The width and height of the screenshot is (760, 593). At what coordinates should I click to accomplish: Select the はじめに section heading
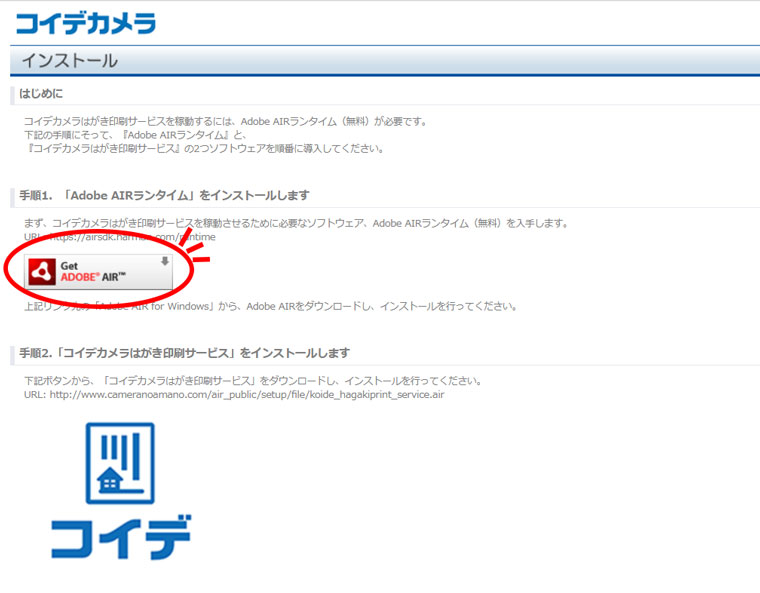point(43,94)
